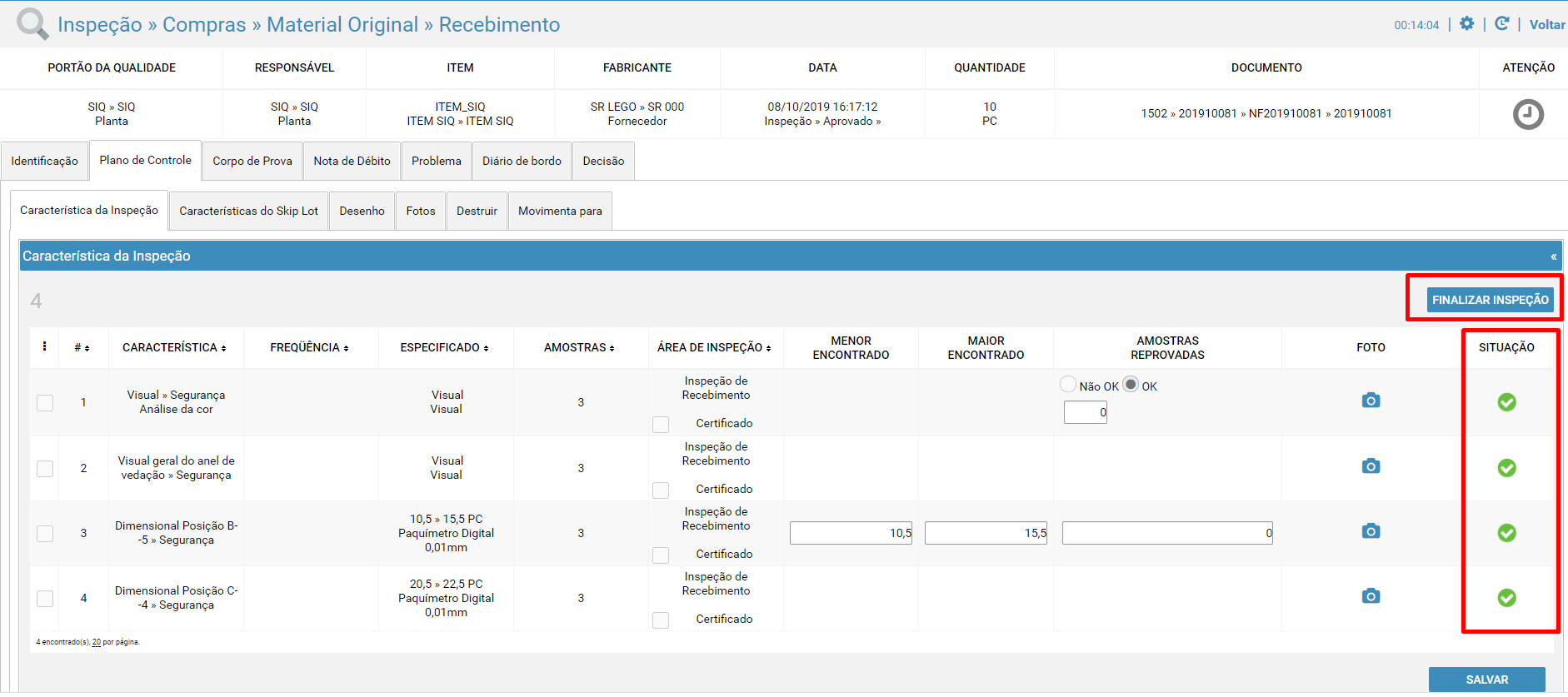Click the Voltar link
This screenshot has width=1568, height=697.
coord(1547,25)
